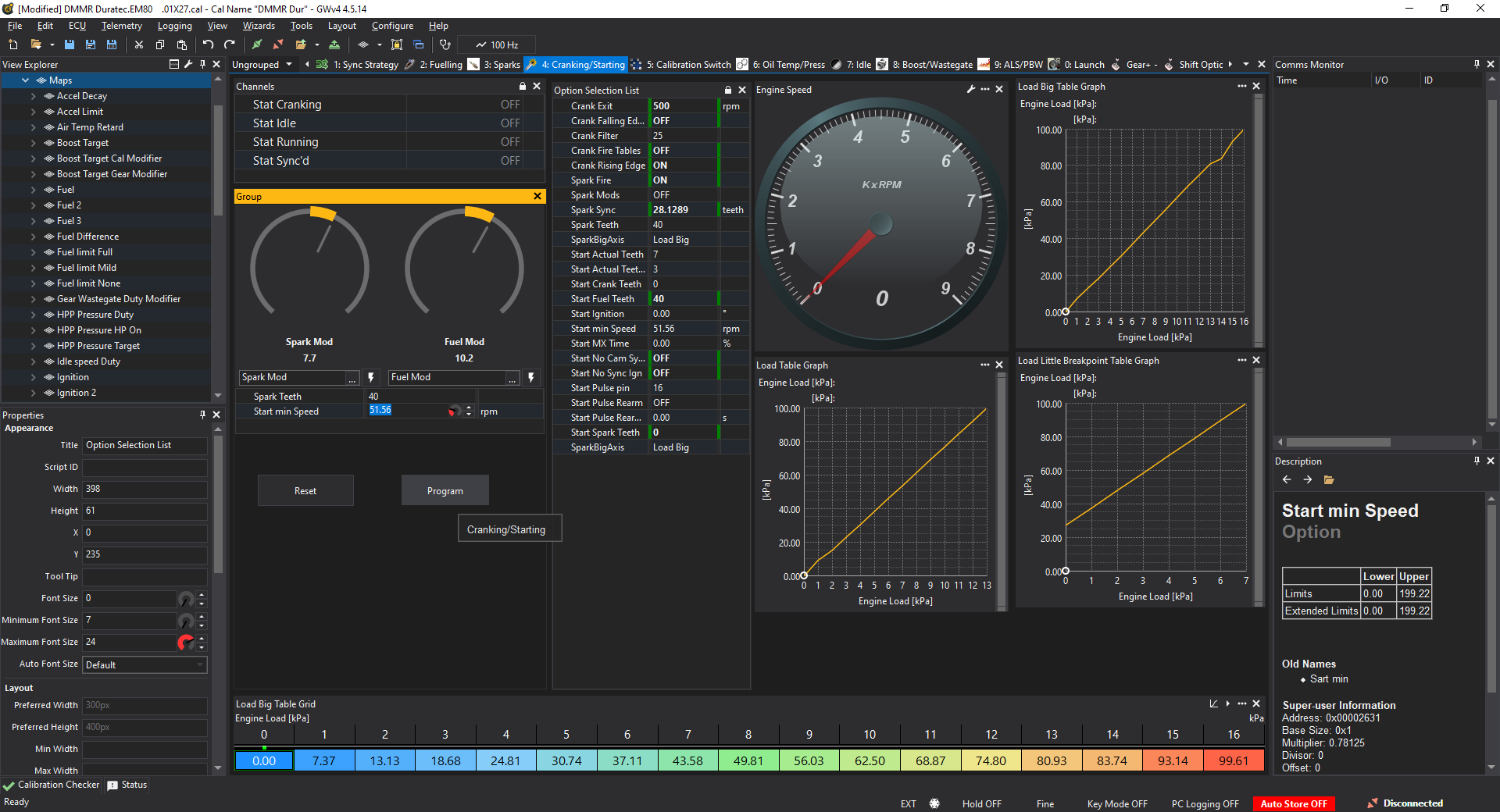Switch to the 8: Boost/Wastegate tab

pyautogui.click(x=924, y=65)
